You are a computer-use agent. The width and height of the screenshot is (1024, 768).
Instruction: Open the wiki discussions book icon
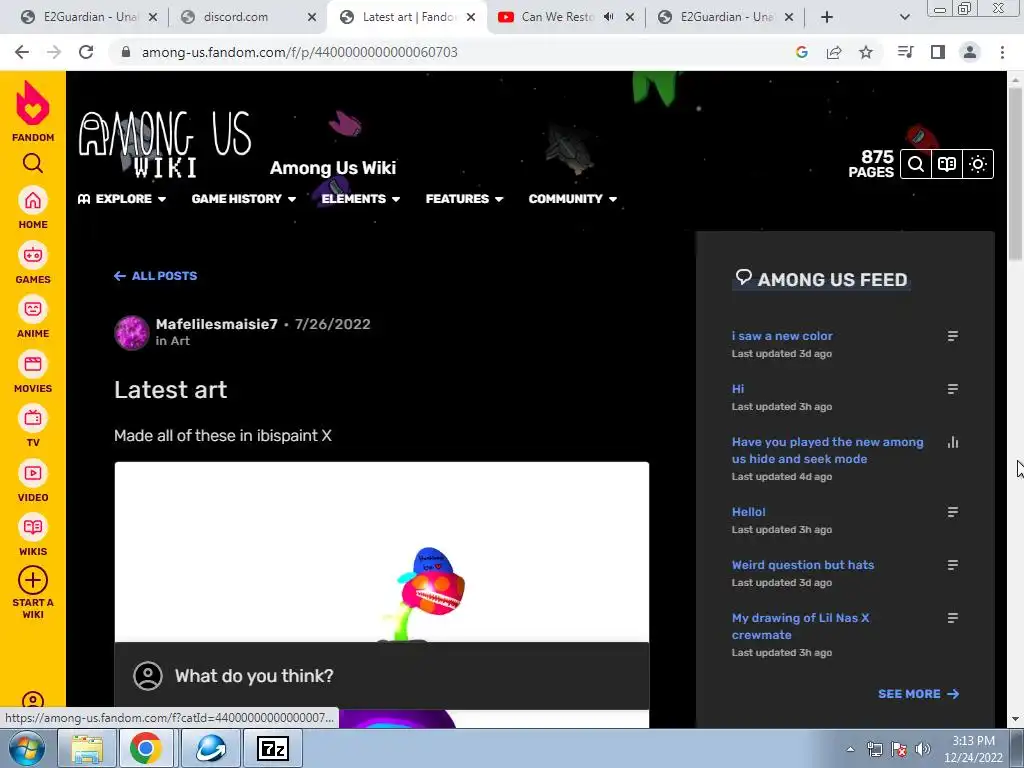947,164
